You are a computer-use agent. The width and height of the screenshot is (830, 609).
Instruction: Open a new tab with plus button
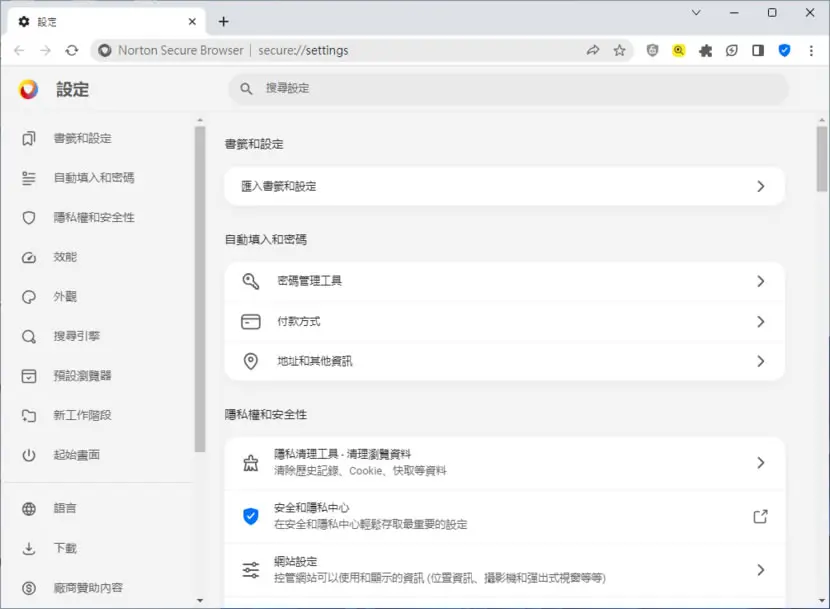tap(223, 22)
